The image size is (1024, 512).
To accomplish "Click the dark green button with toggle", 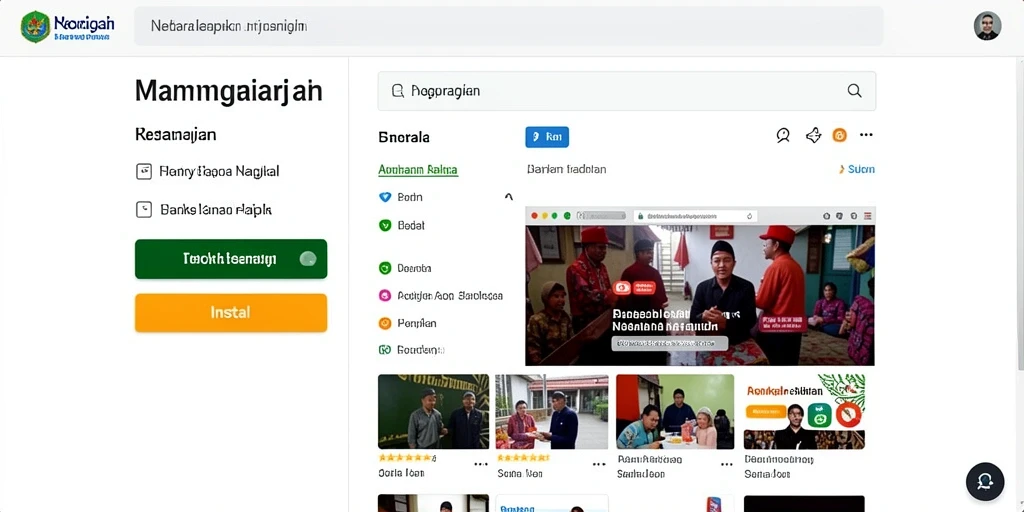I will 231,259.
